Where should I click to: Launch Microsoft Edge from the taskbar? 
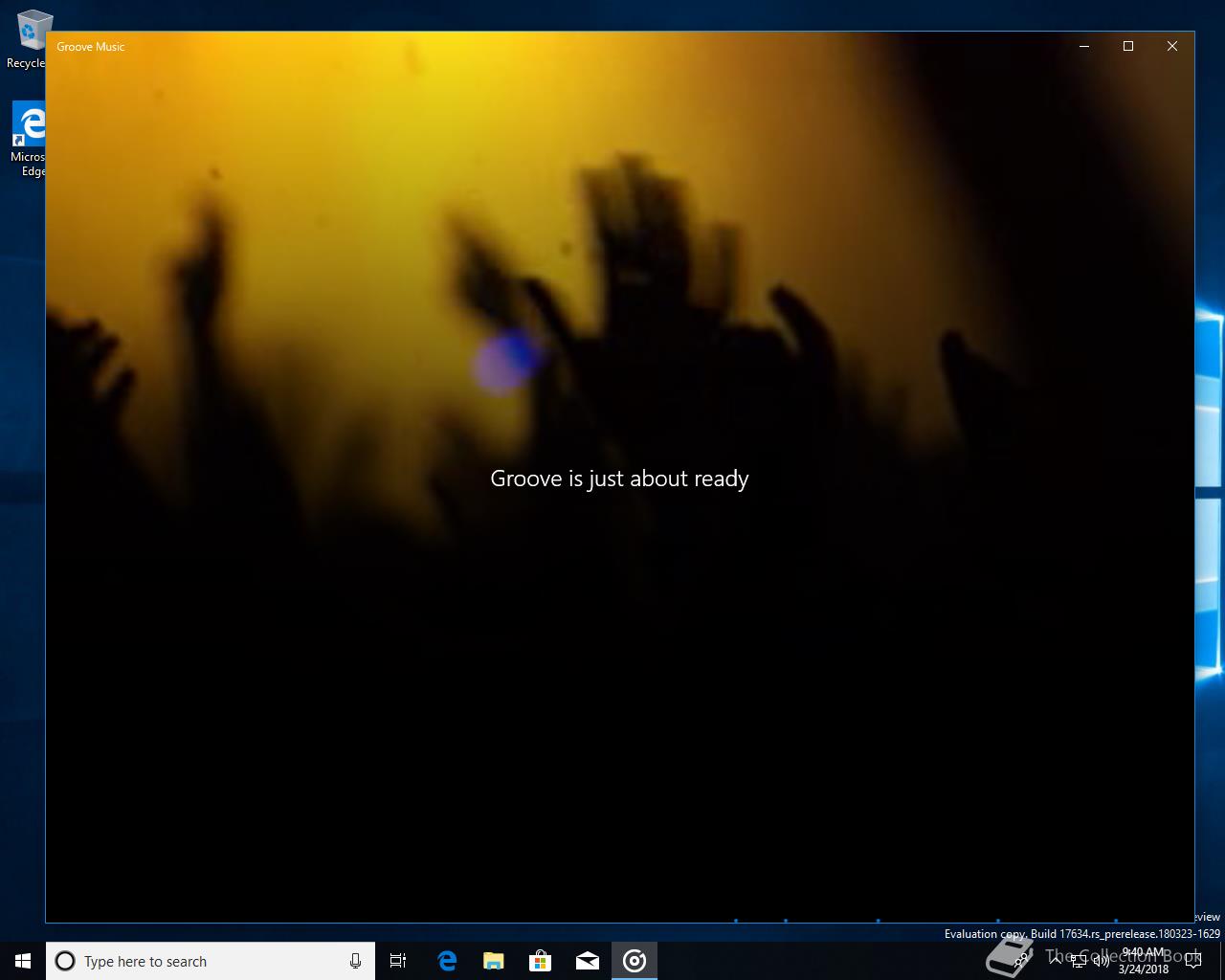tap(446, 961)
